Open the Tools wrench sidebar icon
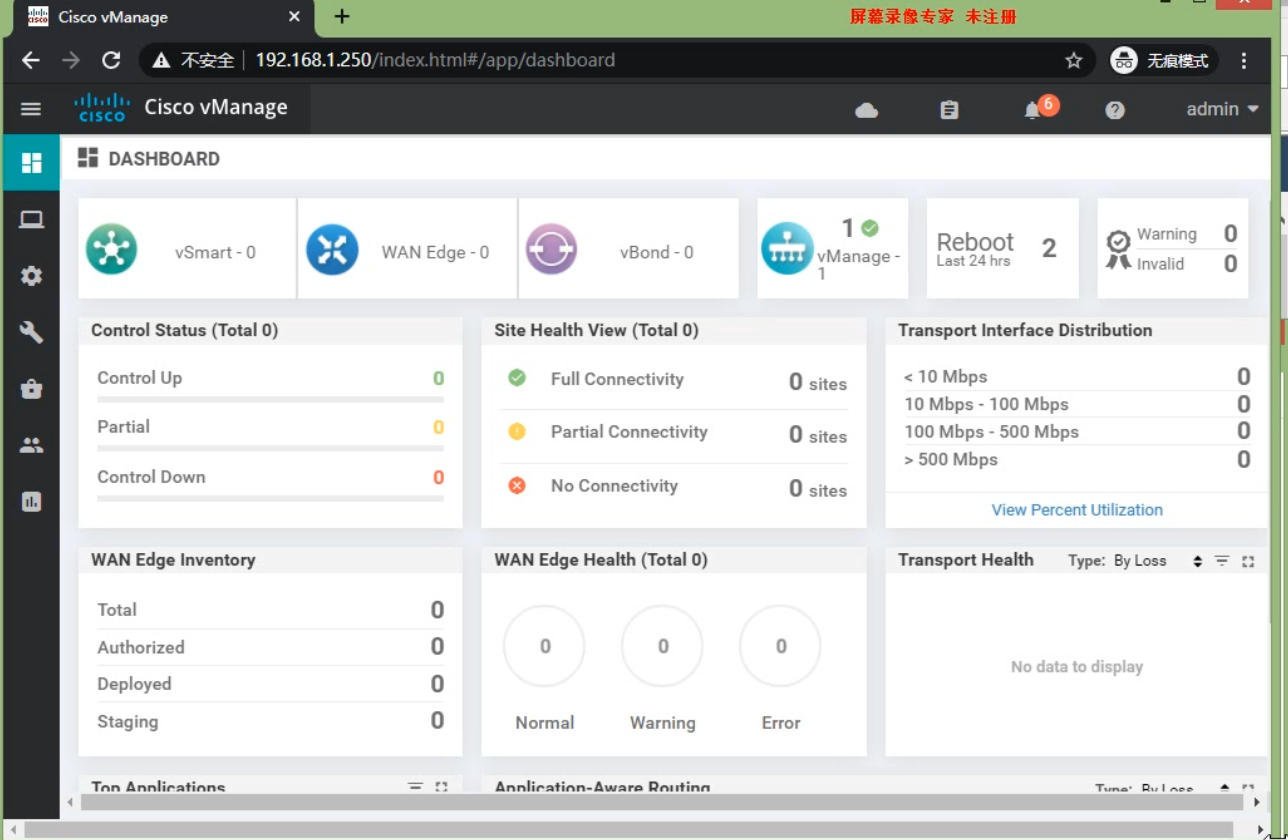Screen dimensions: 1288x840 [x=31, y=333]
